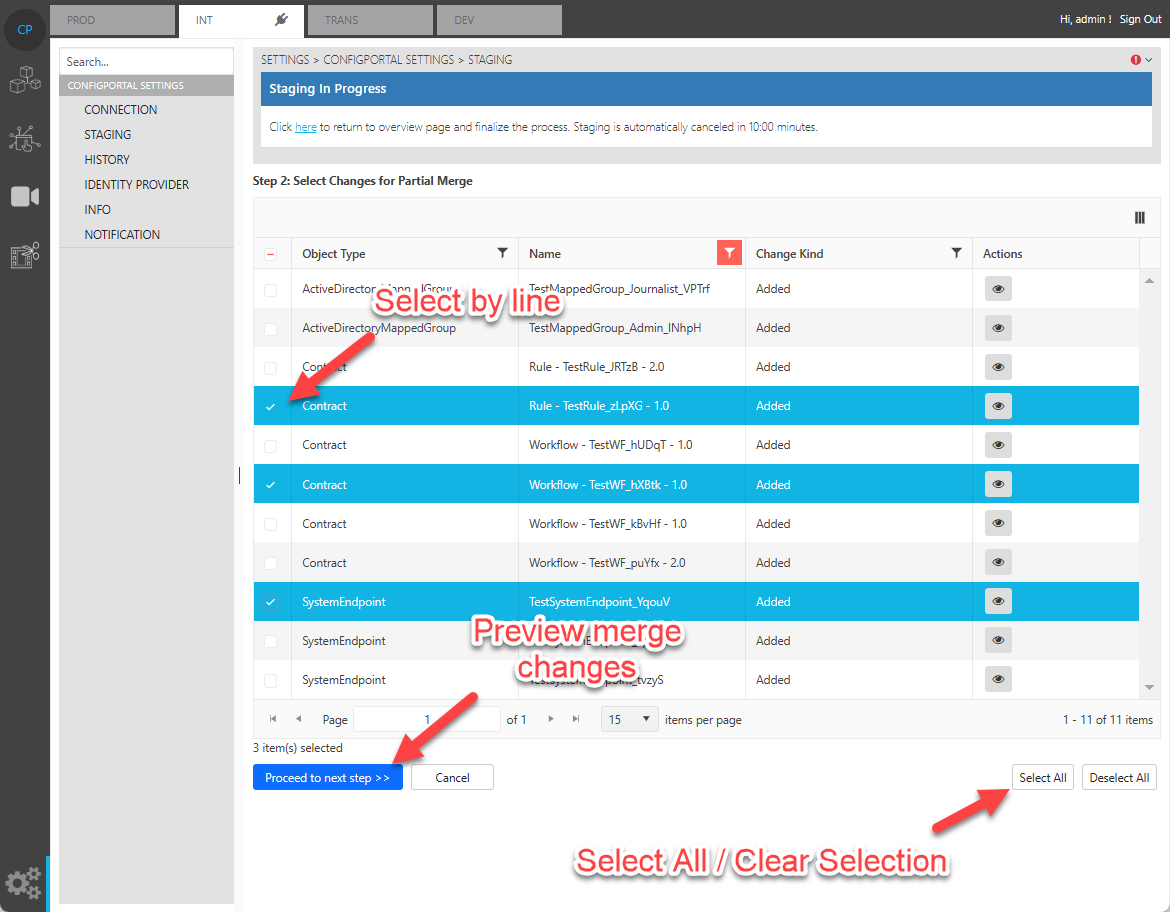The height and width of the screenshot is (914, 1170).
Task: Click the Deselect All button
Action: (x=1119, y=778)
